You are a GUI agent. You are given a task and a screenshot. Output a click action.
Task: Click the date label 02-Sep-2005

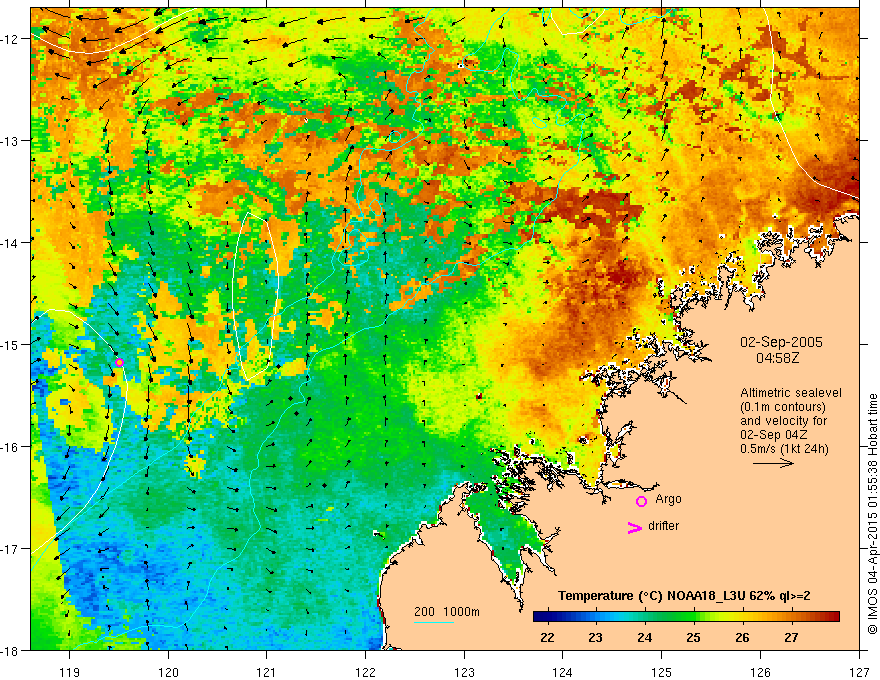[781, 342]
